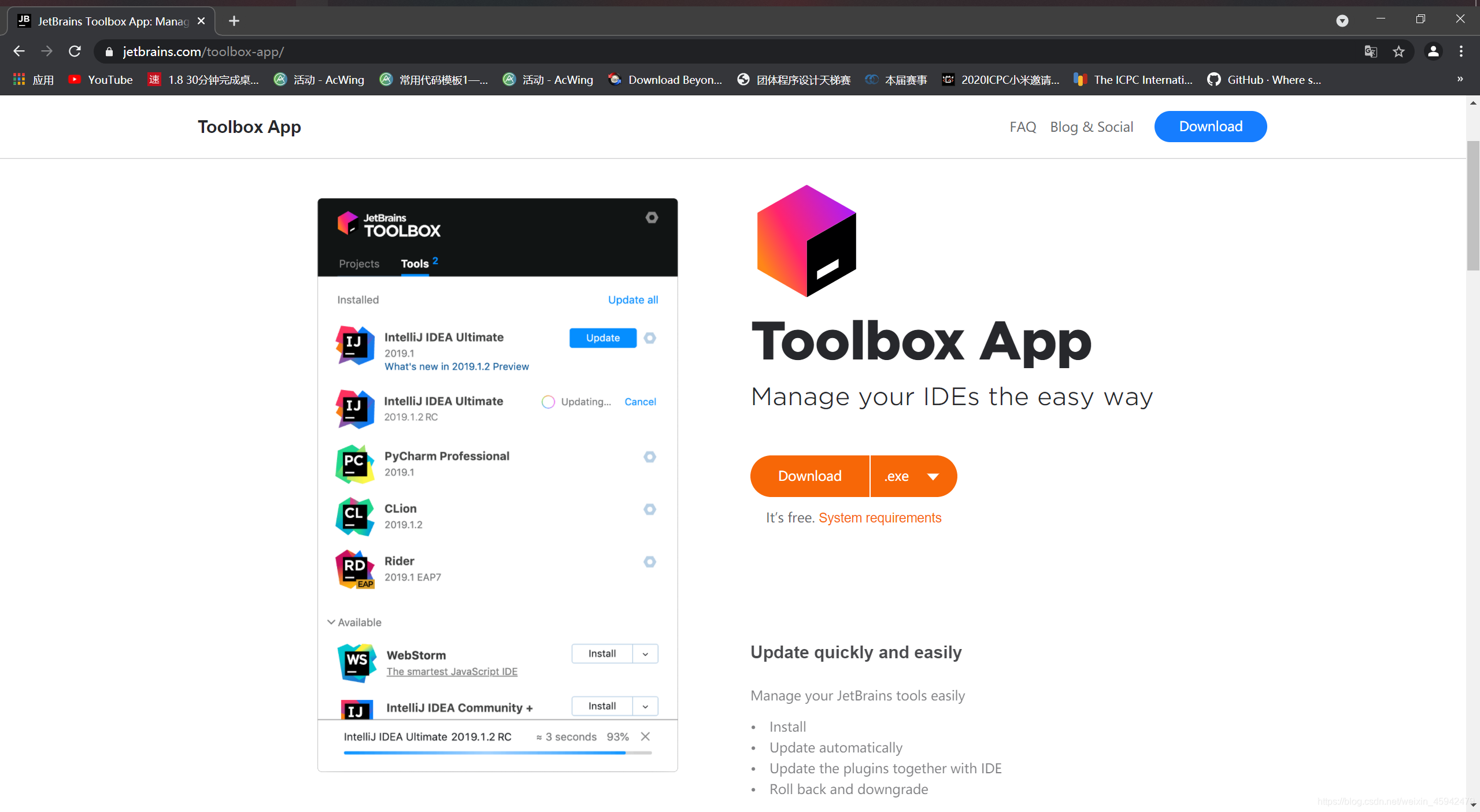The height and width of the screenshot is (812, 1480).
Task: Bookmark this page with the star icon
Action: (1398, 51)
